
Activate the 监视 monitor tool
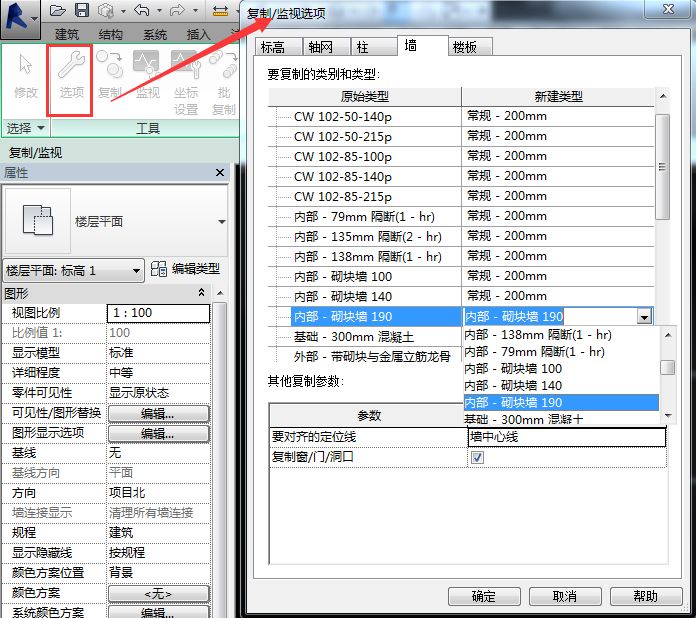pos(147,75)
